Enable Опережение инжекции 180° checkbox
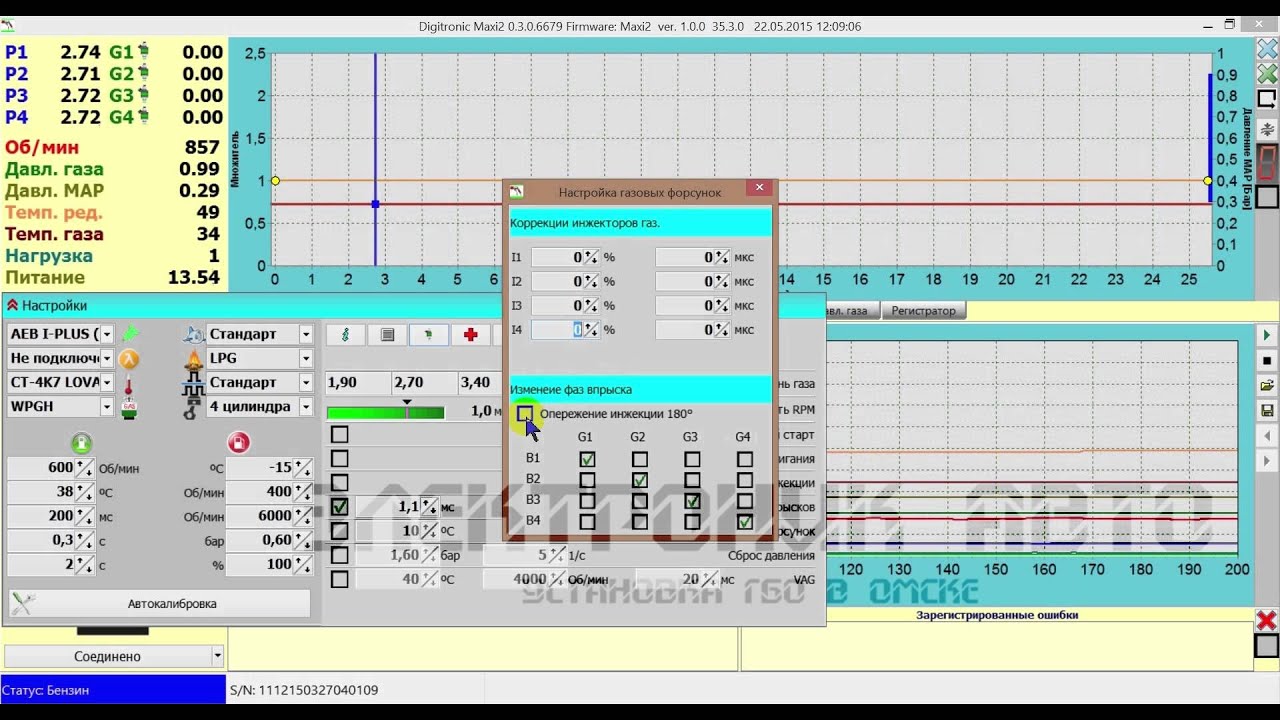Viewport: 1280px width, 720px height. pos(525,413)
